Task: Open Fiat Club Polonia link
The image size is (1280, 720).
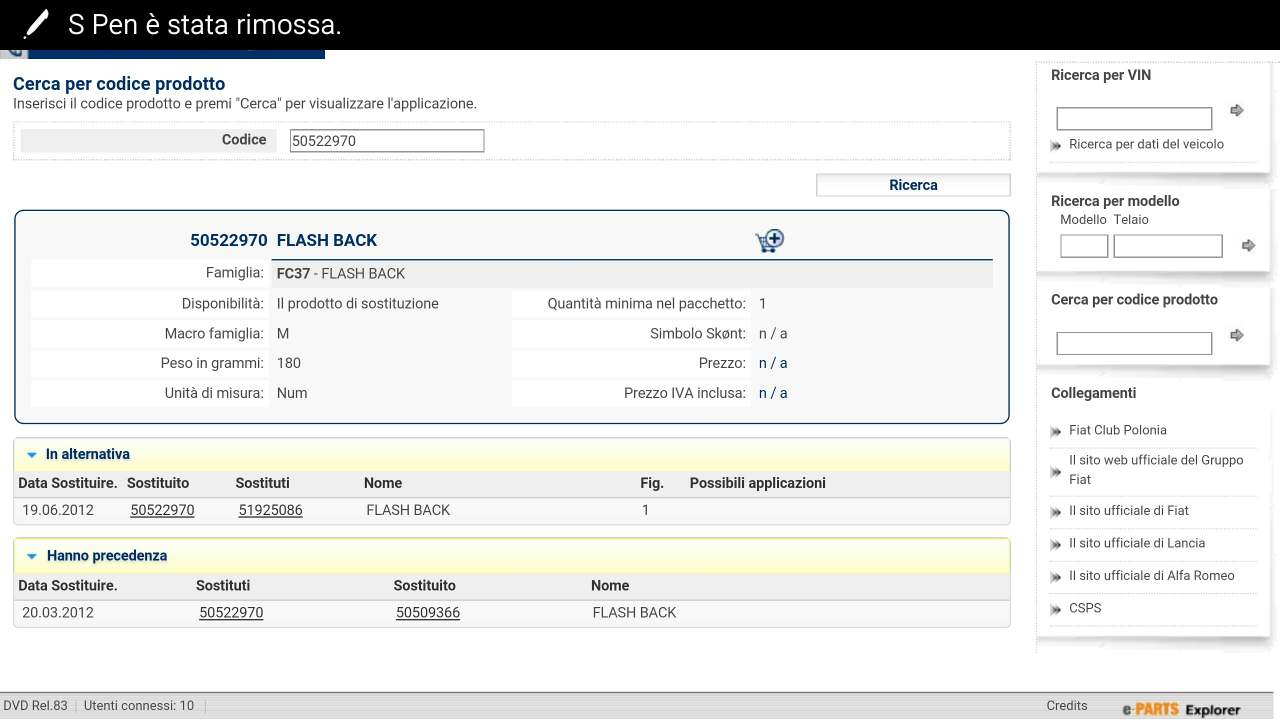Action: (1118, 430)
